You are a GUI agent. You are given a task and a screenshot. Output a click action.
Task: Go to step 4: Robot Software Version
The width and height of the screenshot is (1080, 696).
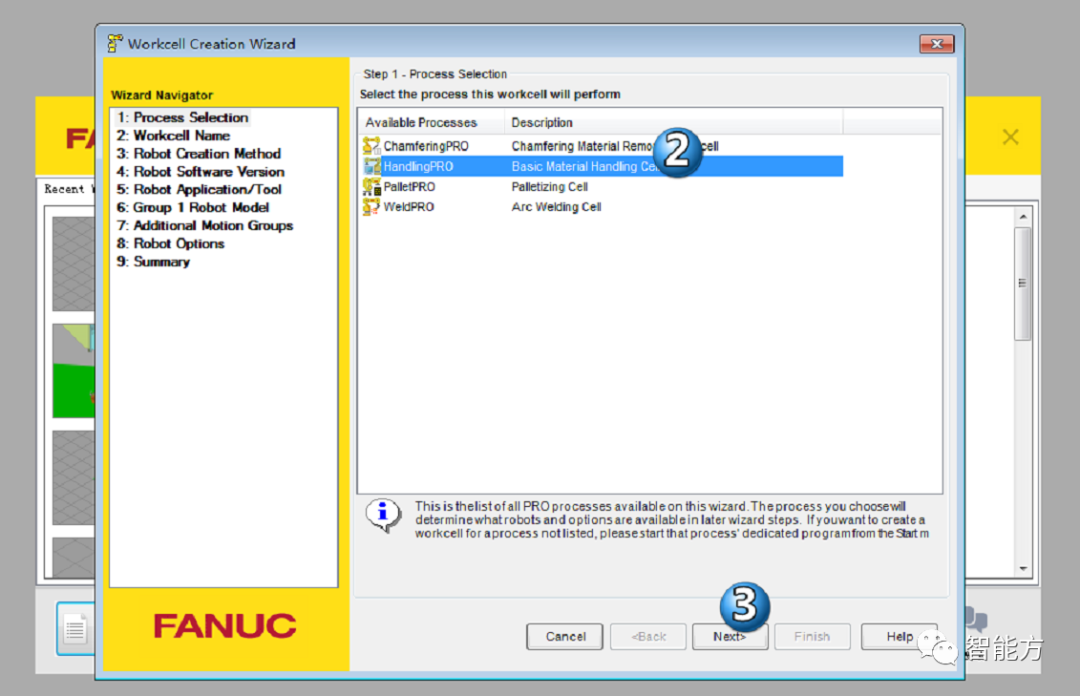tap(200, 172)
